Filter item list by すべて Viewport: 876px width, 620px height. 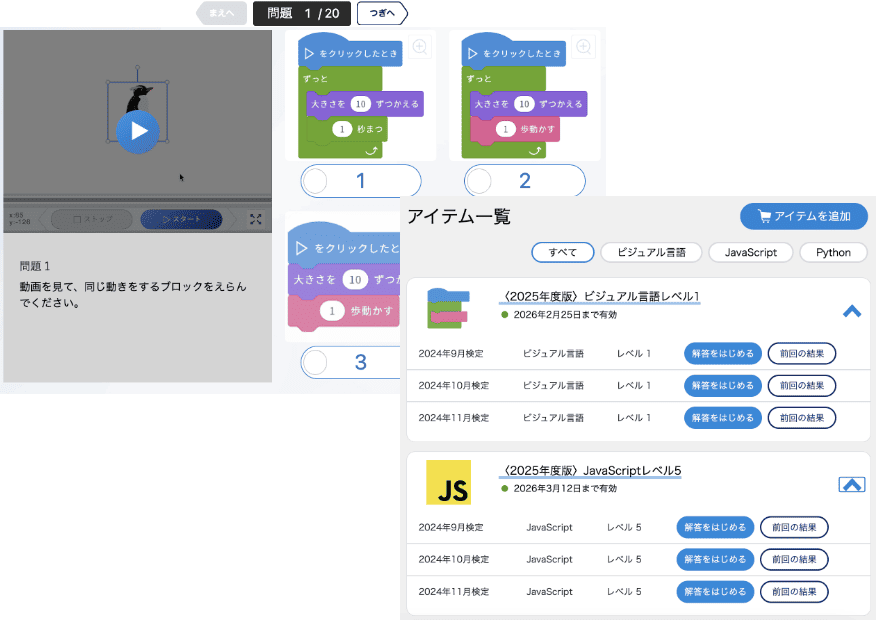[563, 252]
